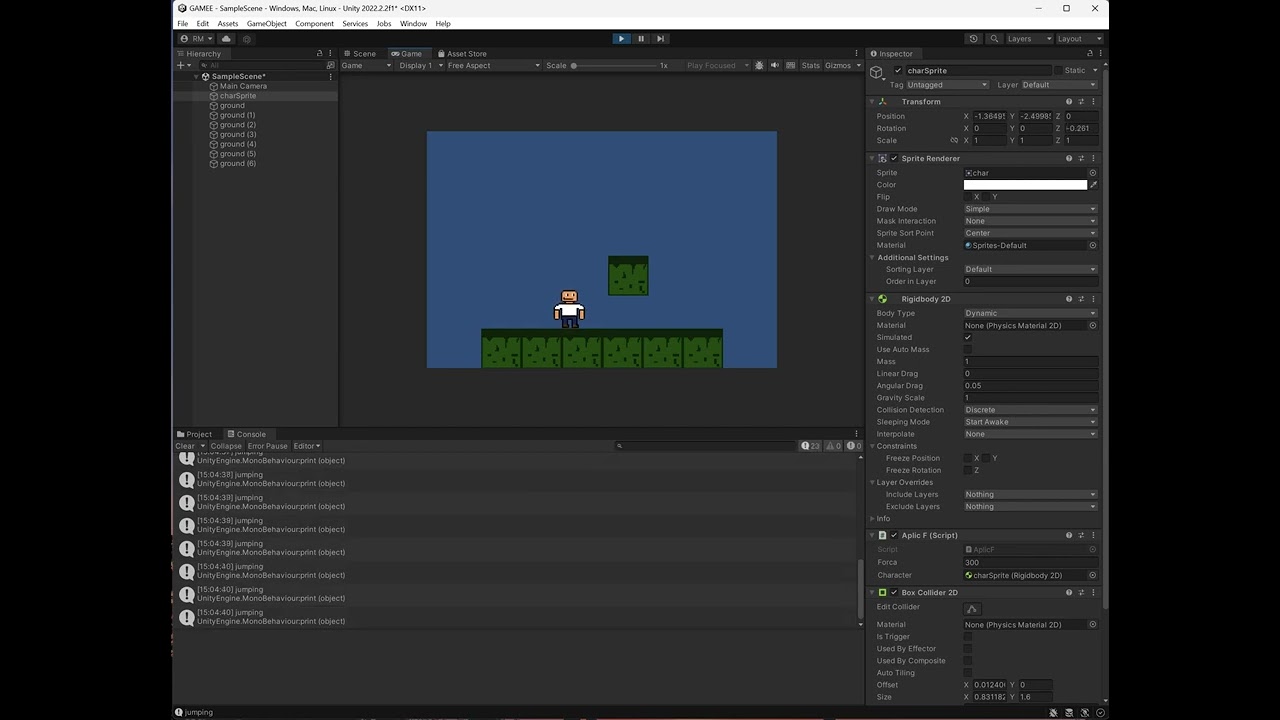Open the Body Type dropdown

point(1029,313)
